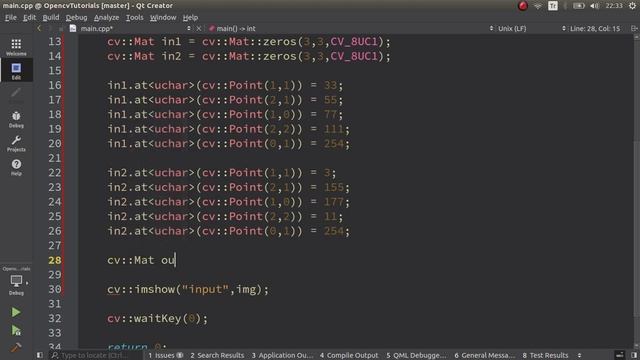Click value 155 on line 23
The width and height of the screenshot is (640, 360).
[x=334, y=187]
